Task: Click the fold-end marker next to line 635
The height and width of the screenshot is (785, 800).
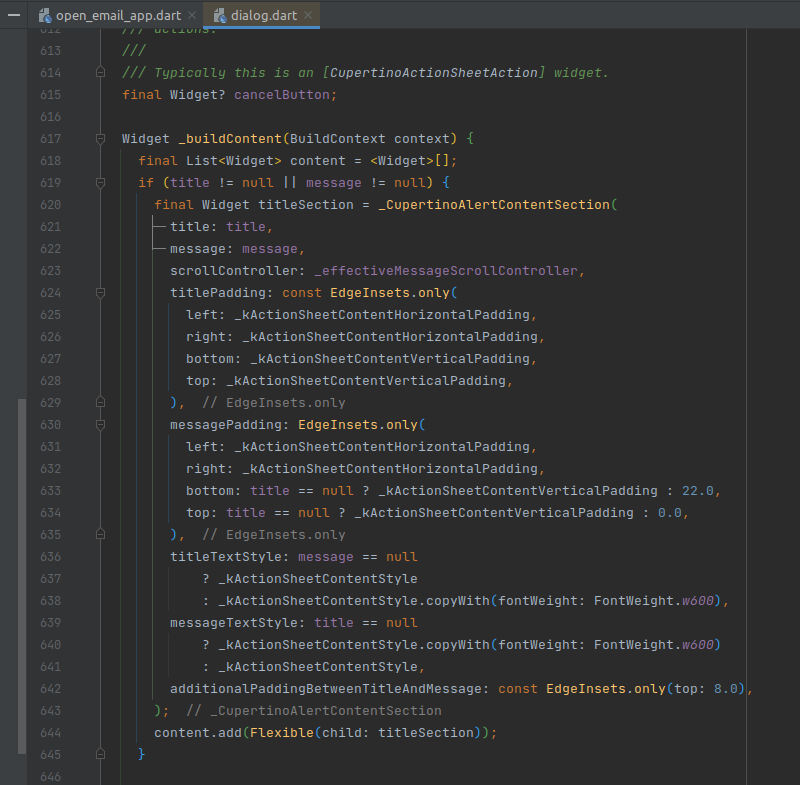Action: (100, 534)
